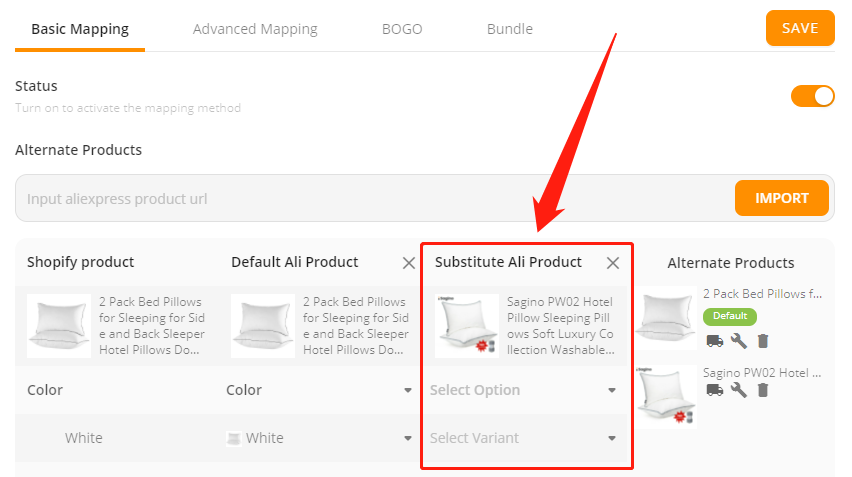
Task: Delete Sagino PW02 Hotel alternate product
Action: (763, 390)
